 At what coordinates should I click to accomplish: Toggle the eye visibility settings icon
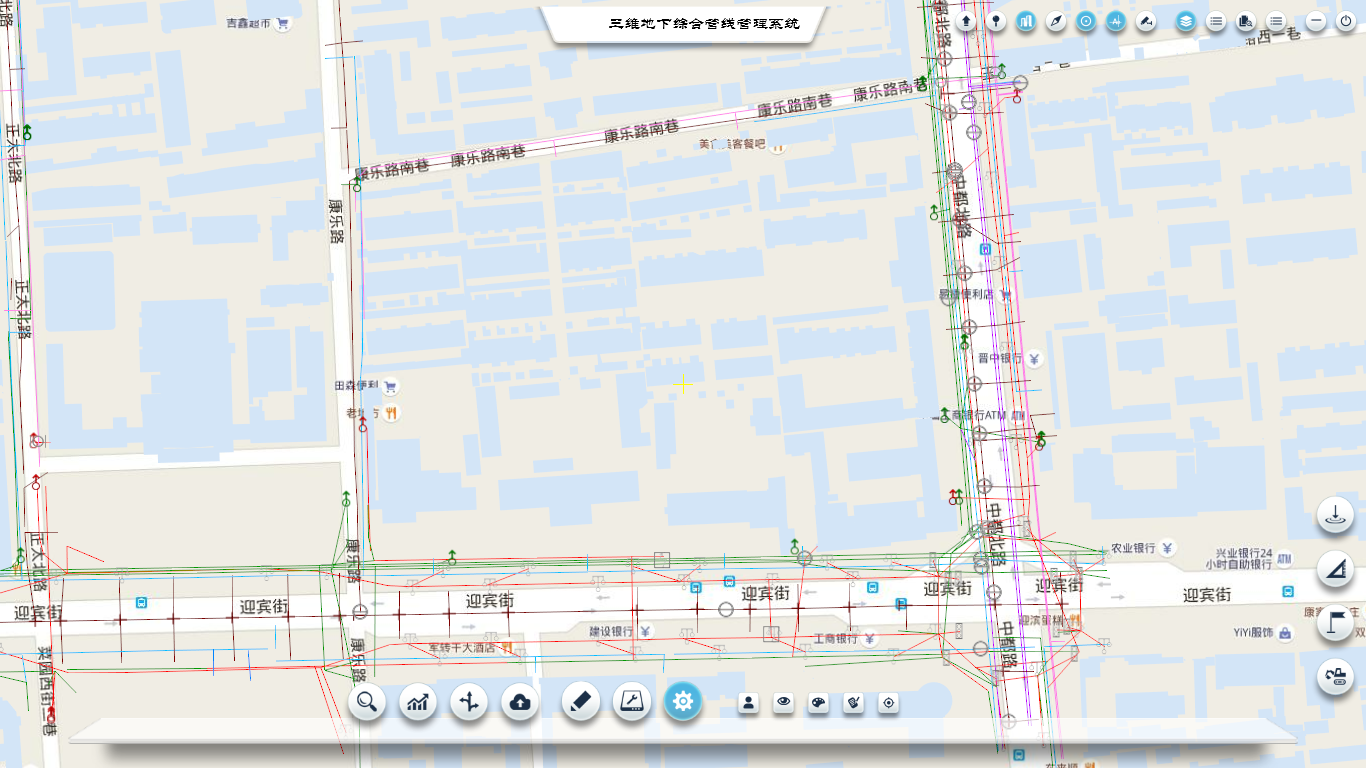pyautogui.click(x=784, y=703)
